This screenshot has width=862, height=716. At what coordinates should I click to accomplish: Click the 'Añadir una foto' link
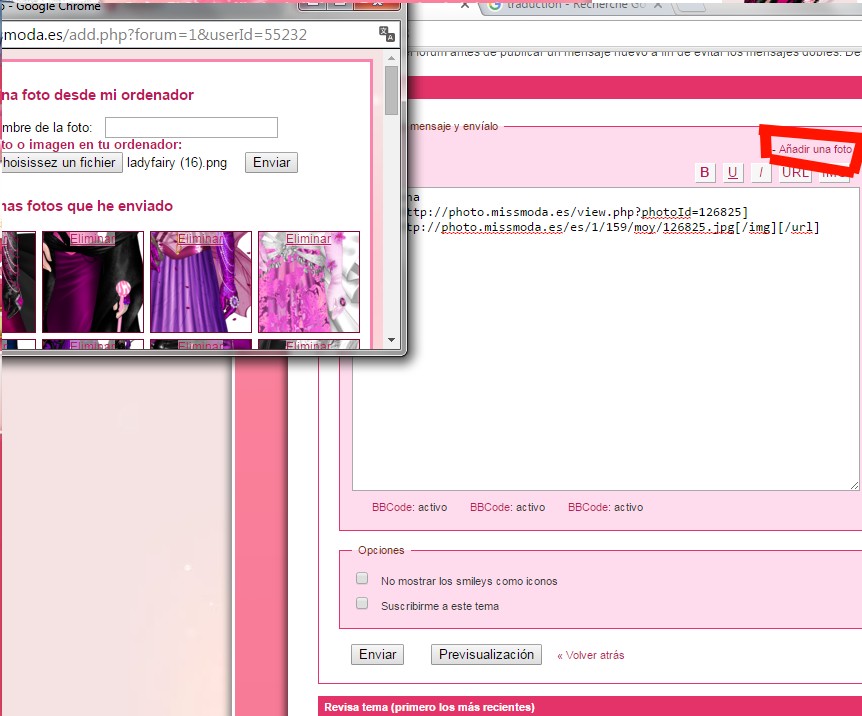click(815, 149)
